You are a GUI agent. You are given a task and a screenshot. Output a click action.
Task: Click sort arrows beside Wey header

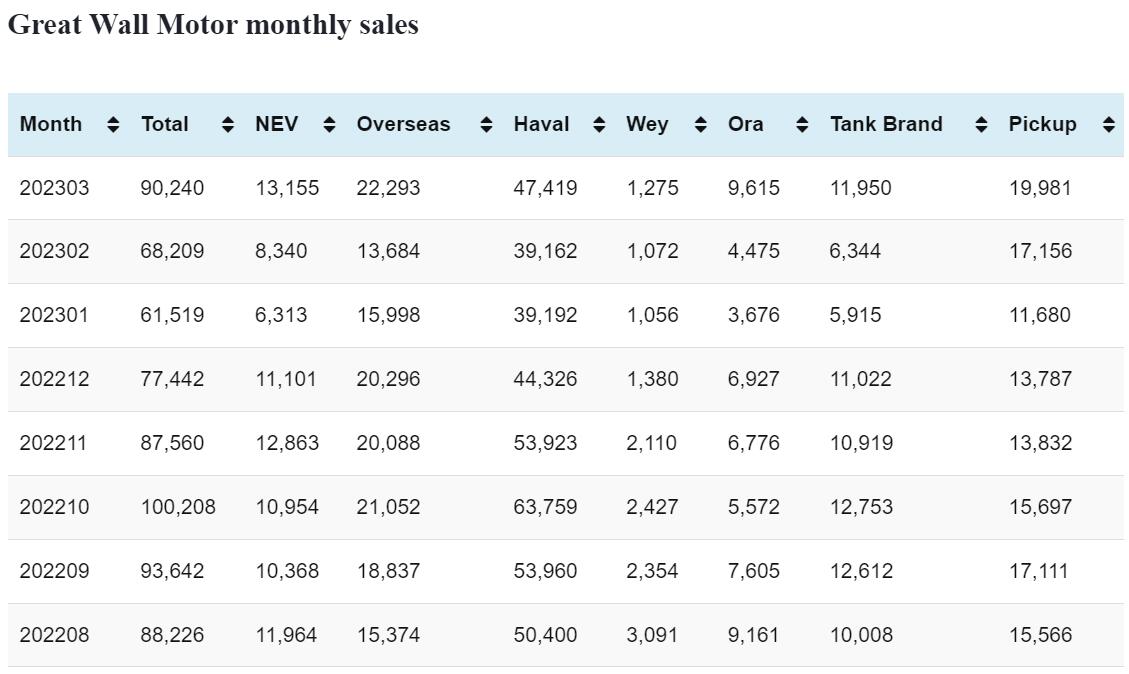[700, 125]
